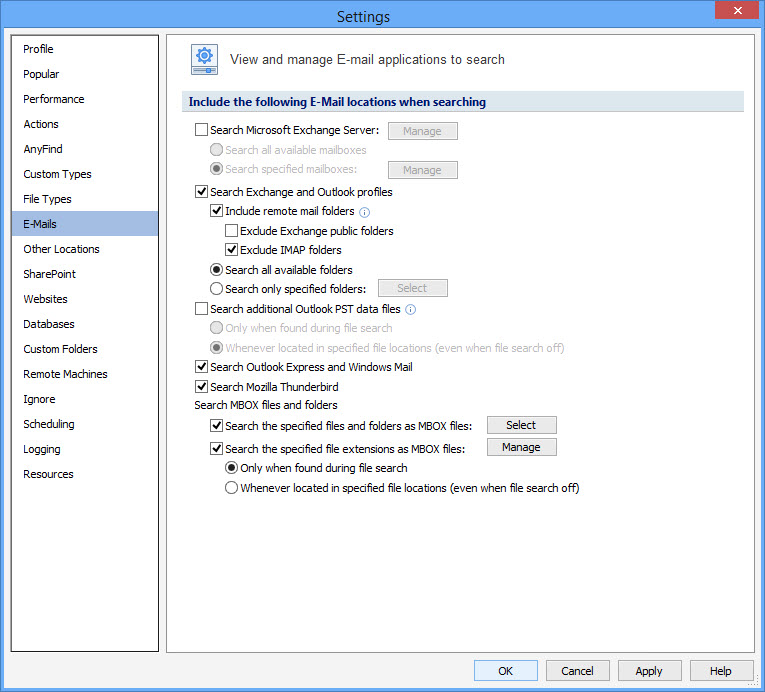Close the Settings dialog window
Viewport: 765px width, 692px height.
coord(737,11)
